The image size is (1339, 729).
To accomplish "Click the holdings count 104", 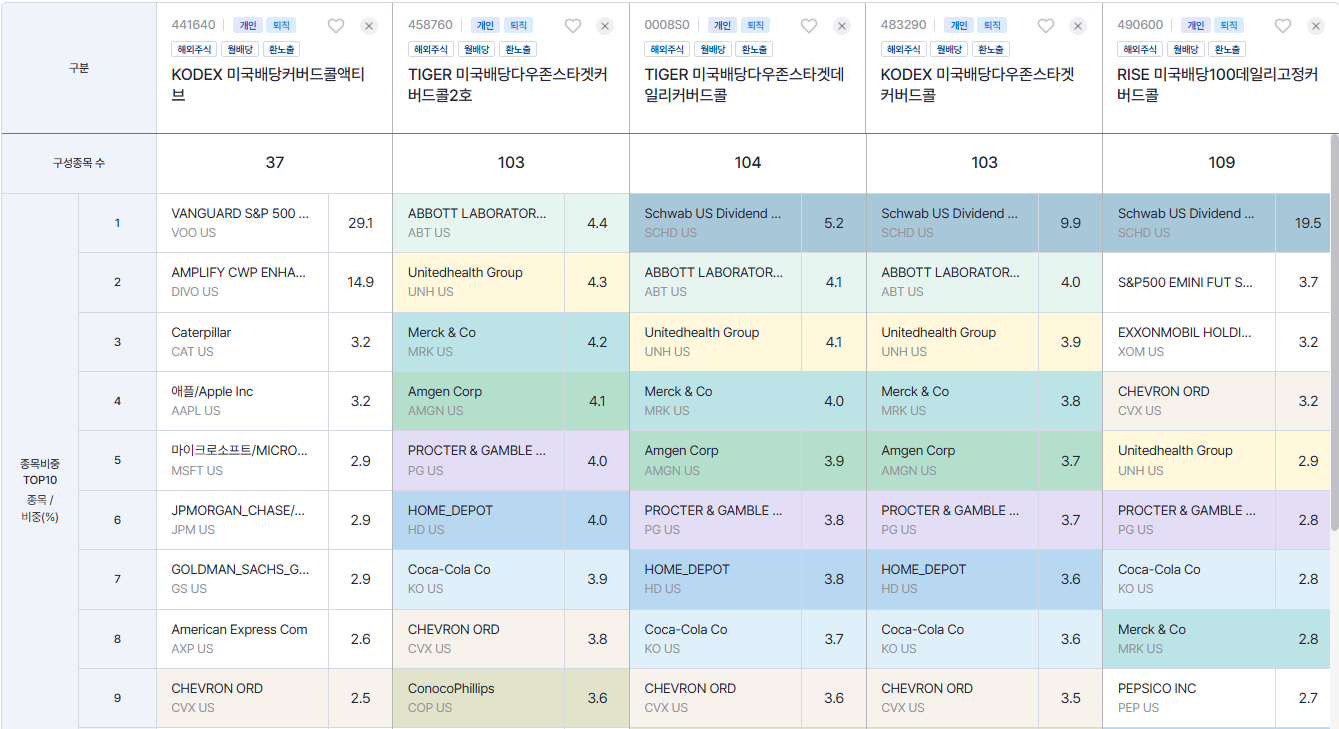I will [748, 162].
